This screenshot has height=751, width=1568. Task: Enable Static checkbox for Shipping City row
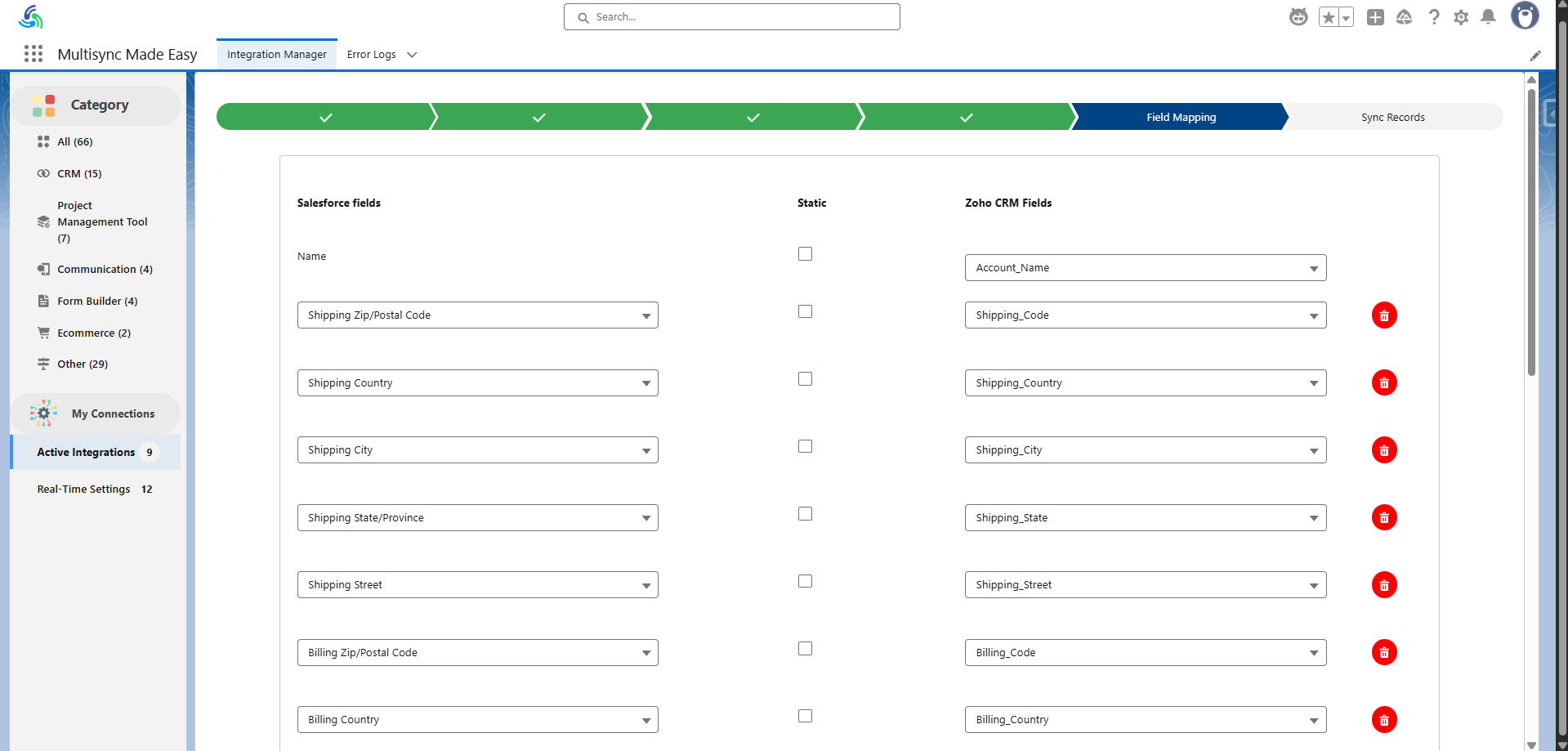tap(805, 446)
